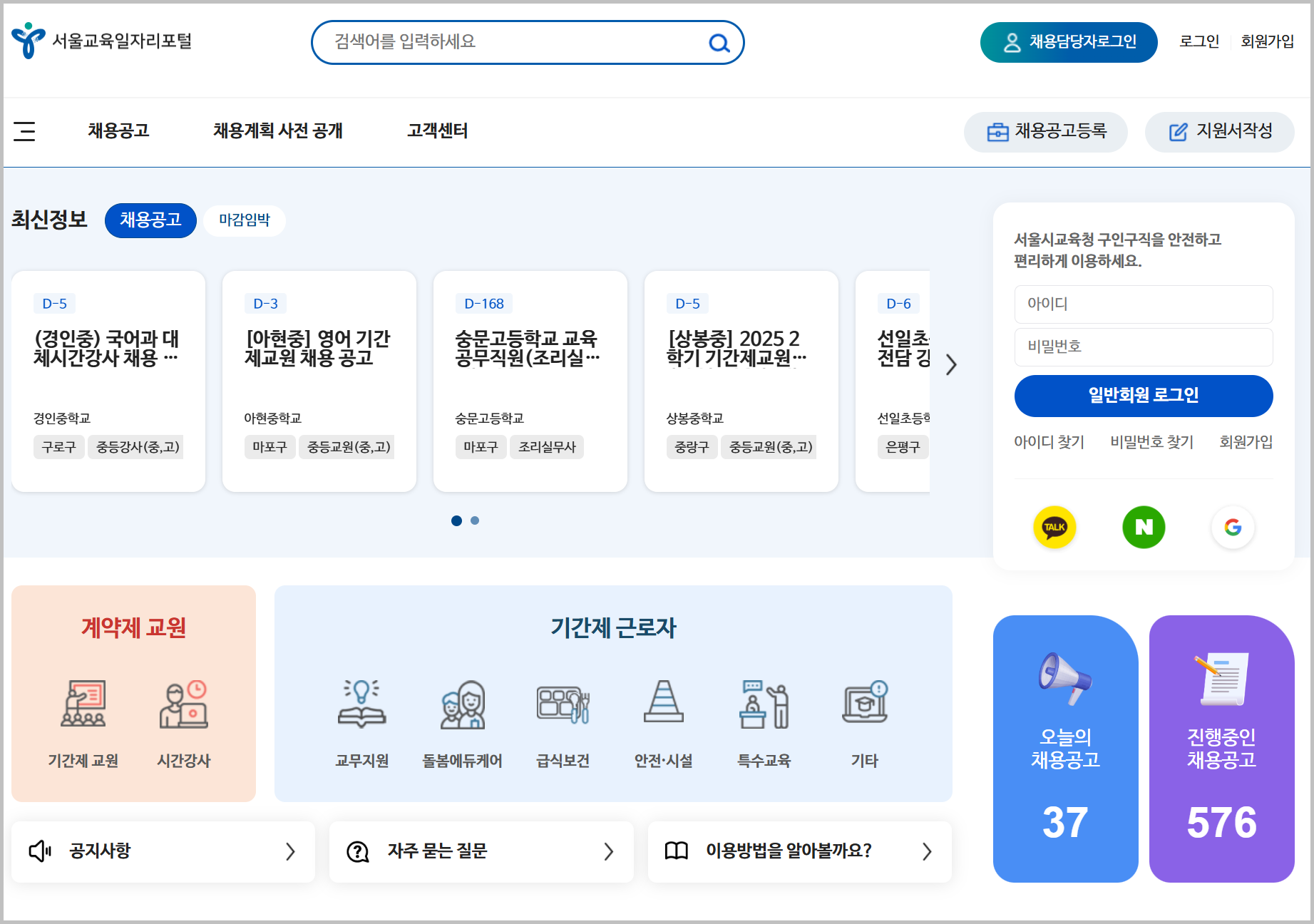The height and width of the screenshot is (924, 1314).
Task: Click 아이디 찾기 link
Action: click(x=1049, y=442)
